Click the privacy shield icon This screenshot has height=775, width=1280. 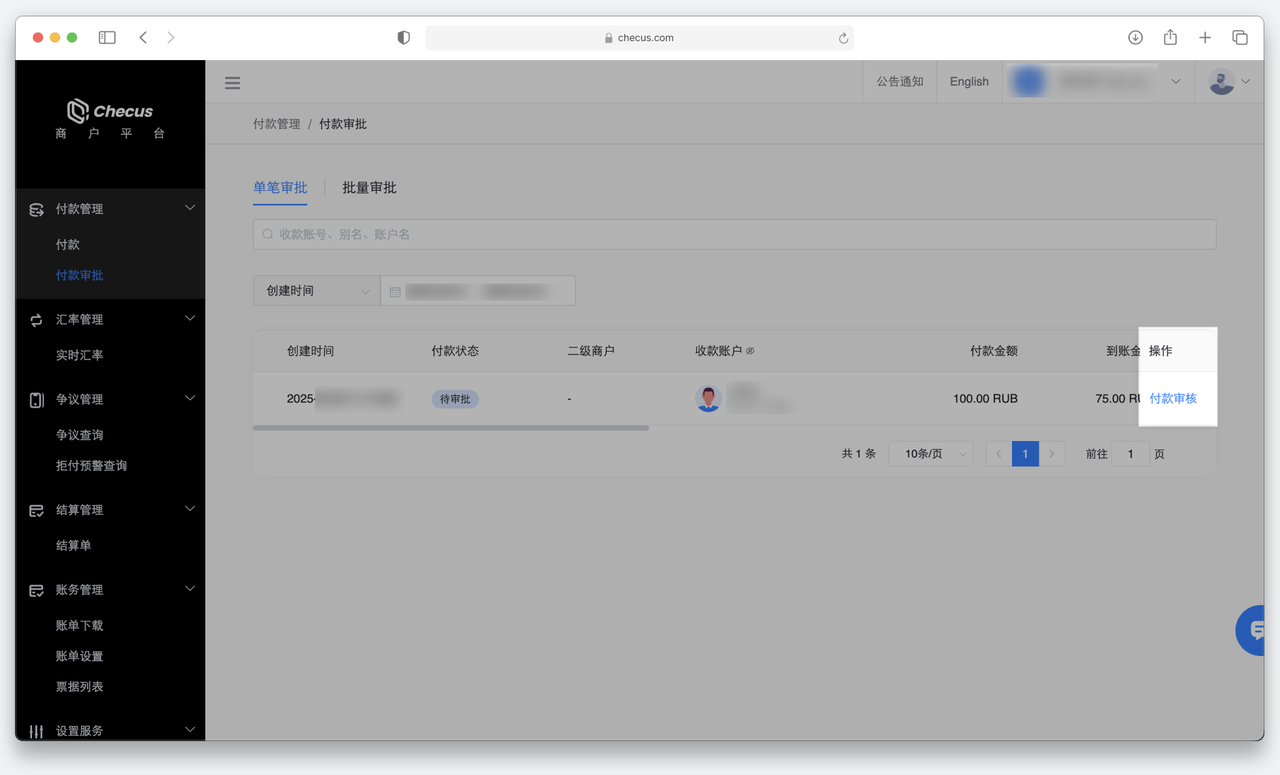coord(403,38)
